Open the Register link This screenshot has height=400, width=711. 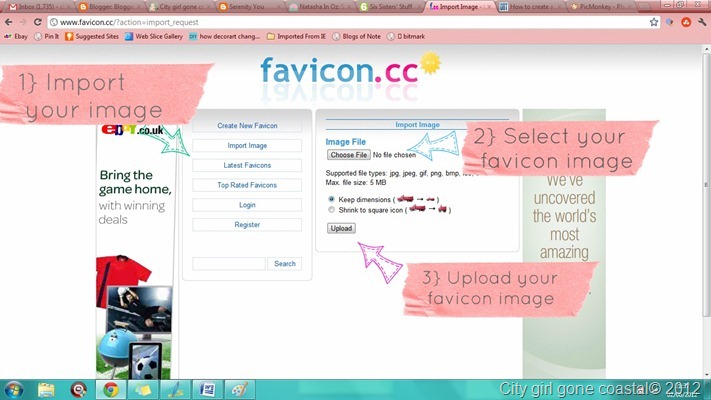coord(247,224)
